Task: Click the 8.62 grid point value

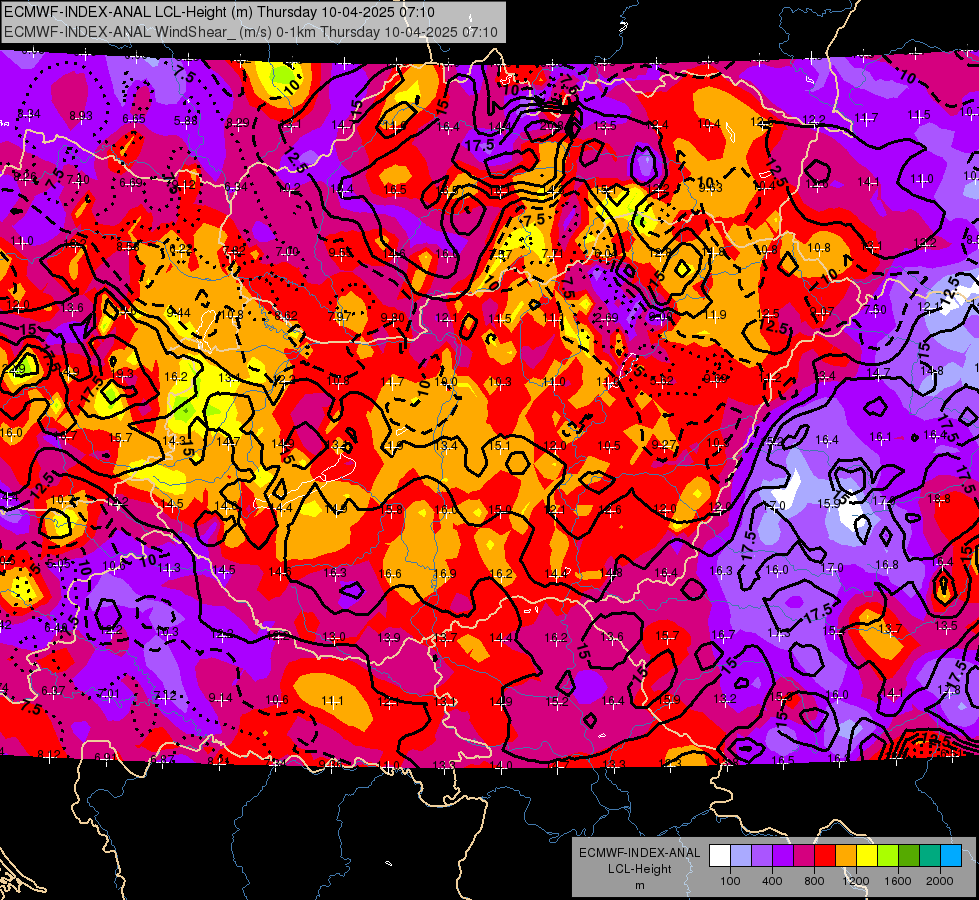Action: 286,315
